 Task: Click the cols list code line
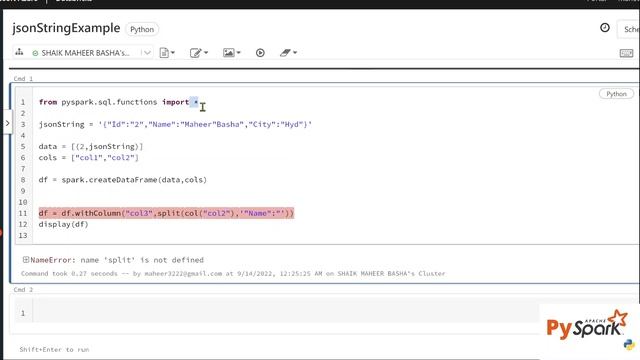coord(89,158)
